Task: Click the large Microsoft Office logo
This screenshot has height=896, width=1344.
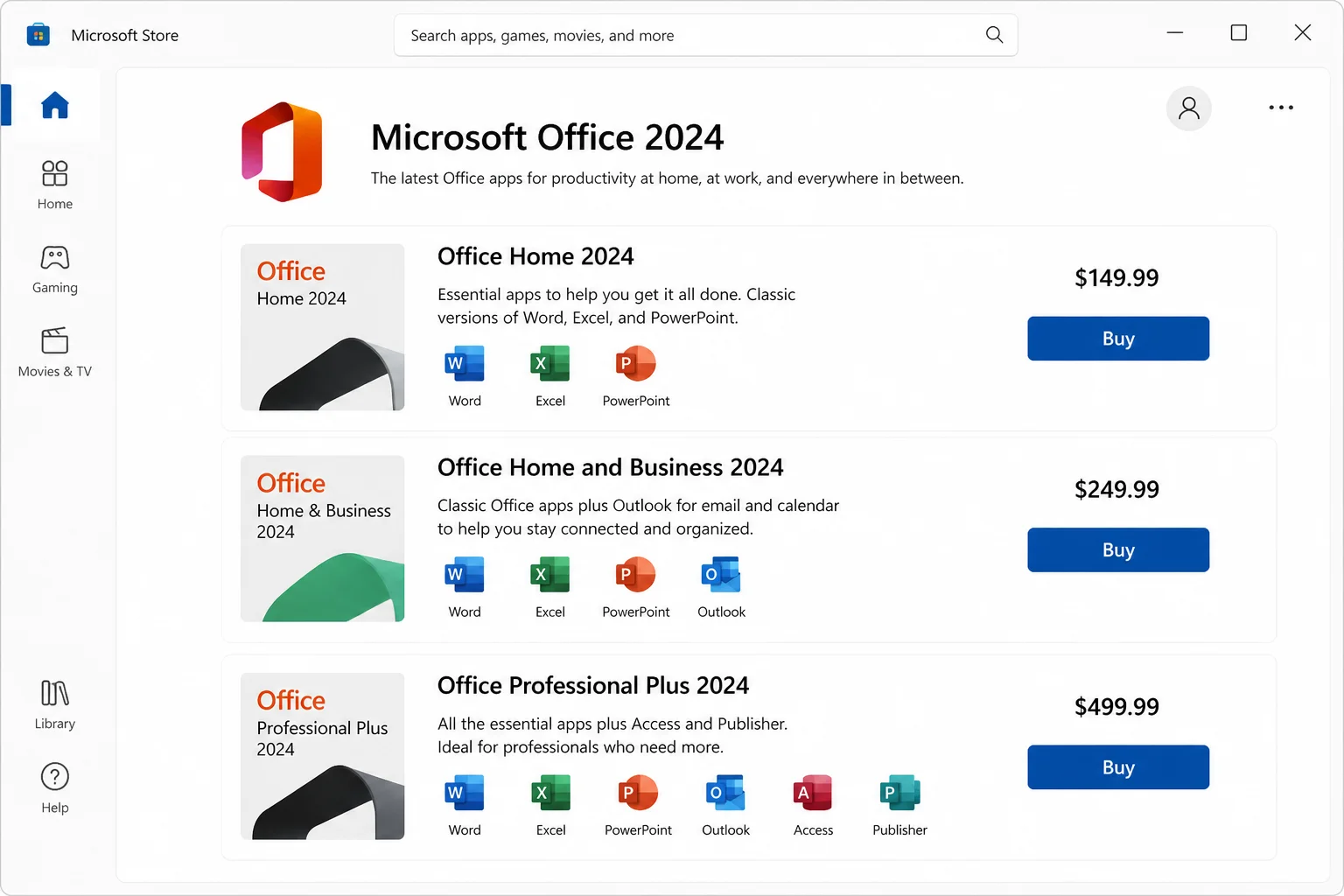Action: [282, 152]
